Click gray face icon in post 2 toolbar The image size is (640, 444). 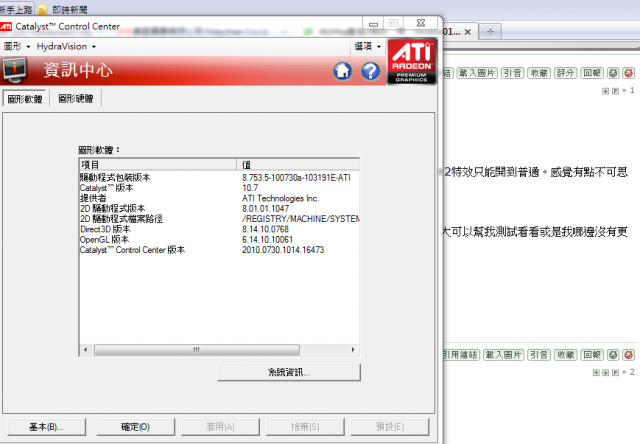(x=613, y=355)
